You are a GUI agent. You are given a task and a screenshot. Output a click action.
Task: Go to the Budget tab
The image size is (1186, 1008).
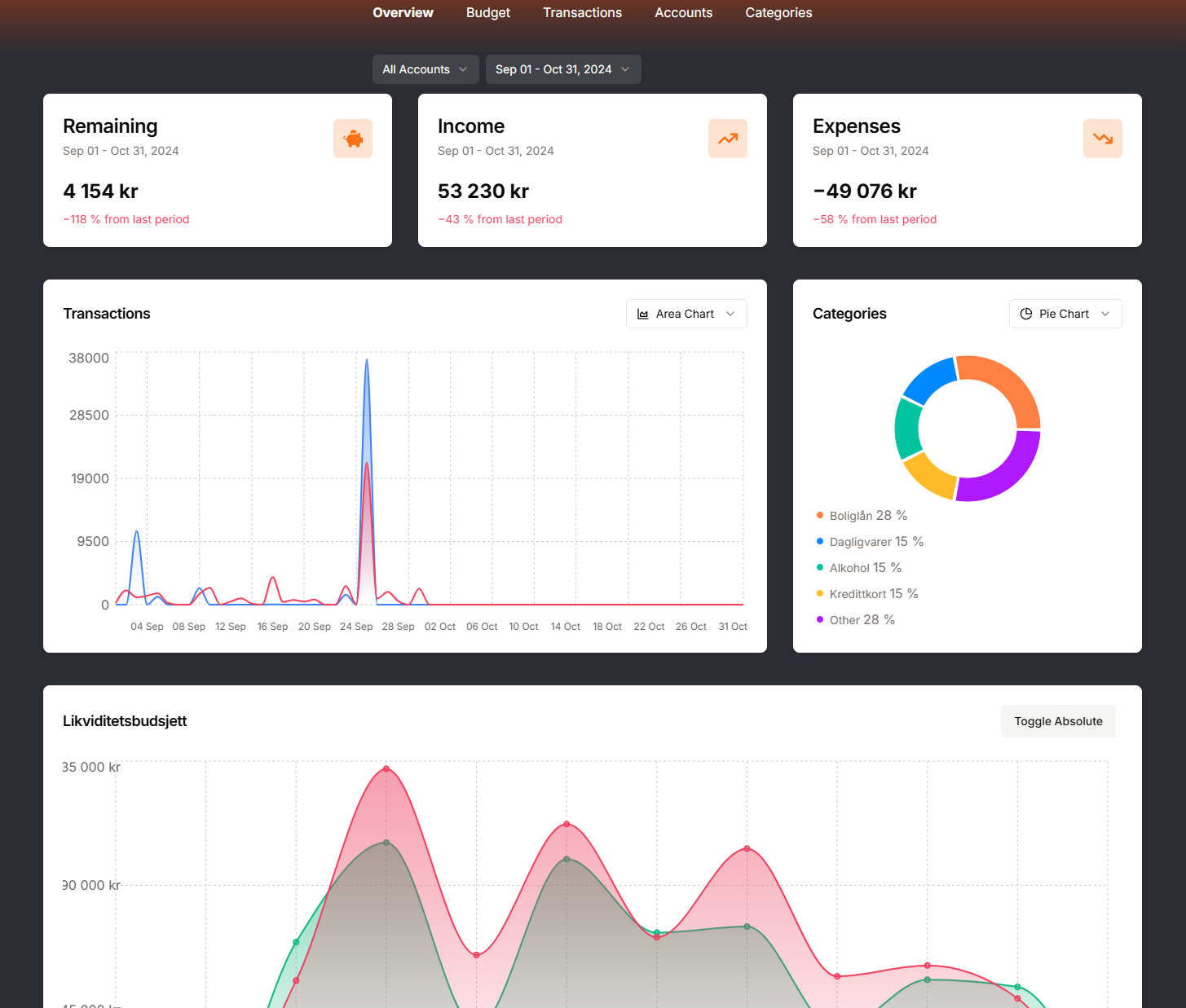coord(488,13)
